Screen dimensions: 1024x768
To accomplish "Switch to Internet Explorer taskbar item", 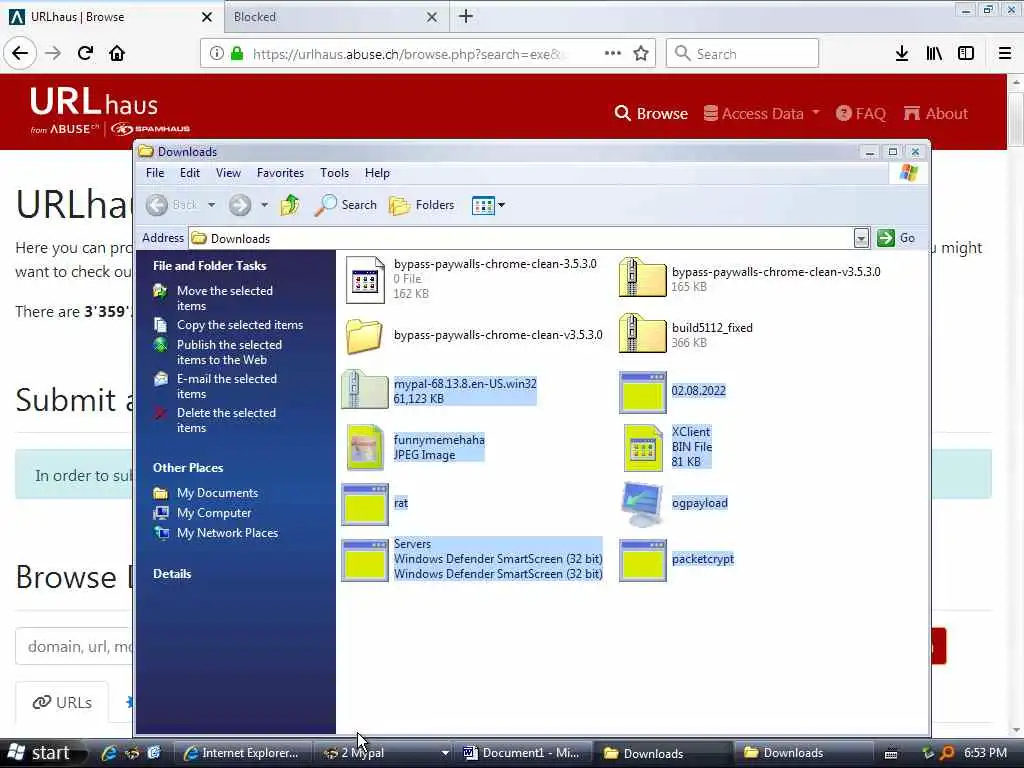I will click(x=242, y=753).
